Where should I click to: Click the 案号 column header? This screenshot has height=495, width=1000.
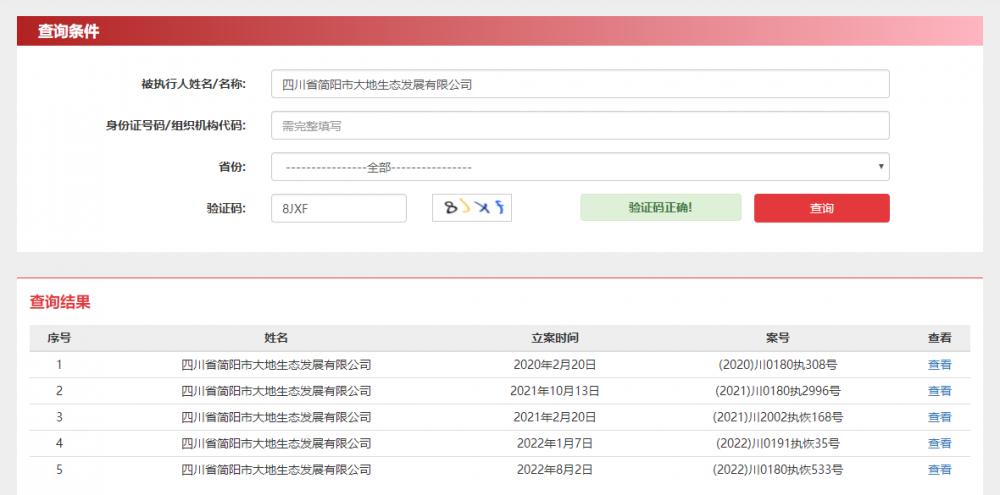coord(777,338)
